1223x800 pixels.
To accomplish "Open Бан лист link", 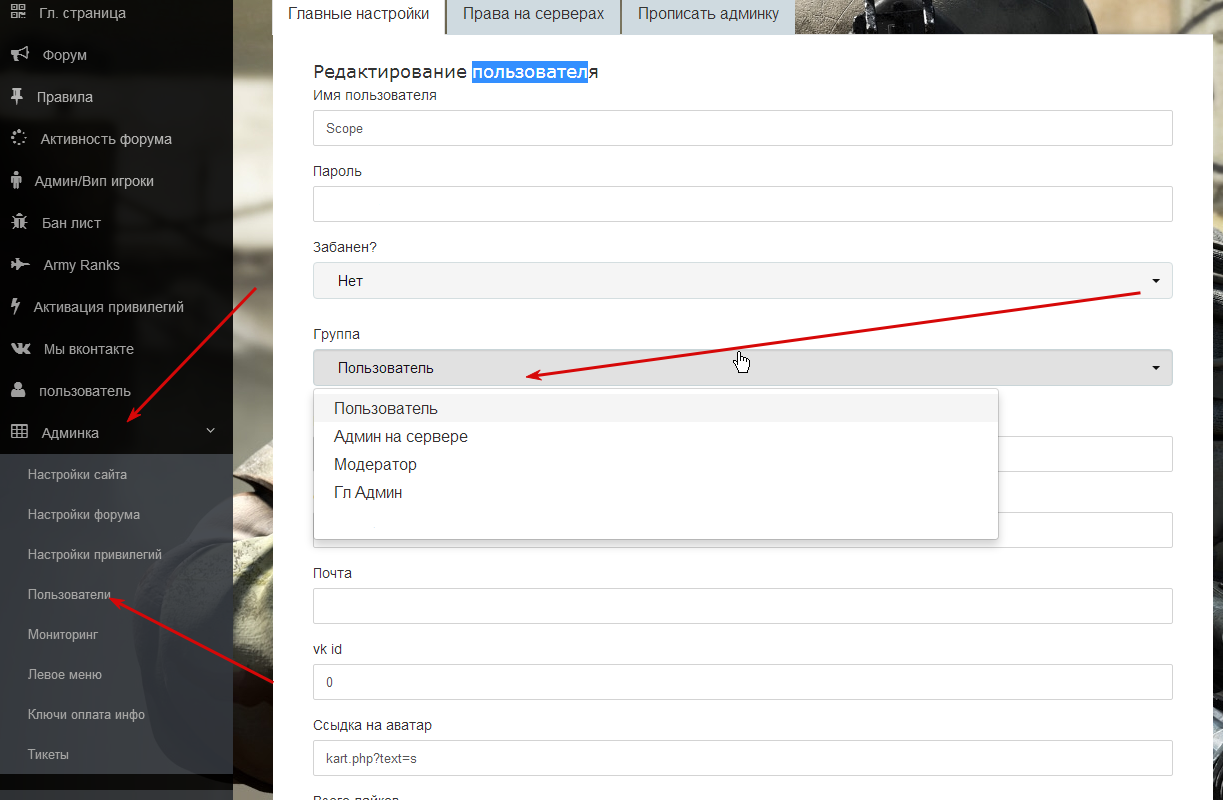I will tap(71, 223).
